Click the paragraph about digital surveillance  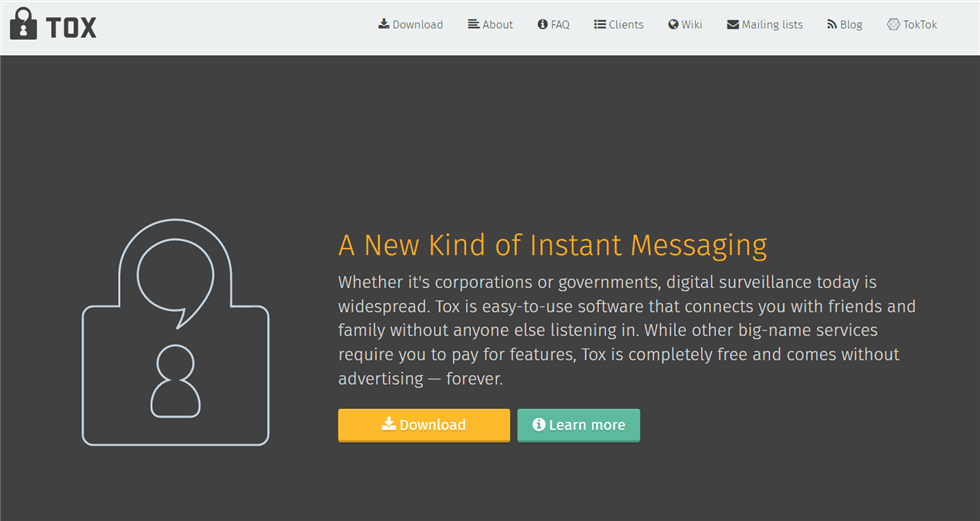point(627,330)
